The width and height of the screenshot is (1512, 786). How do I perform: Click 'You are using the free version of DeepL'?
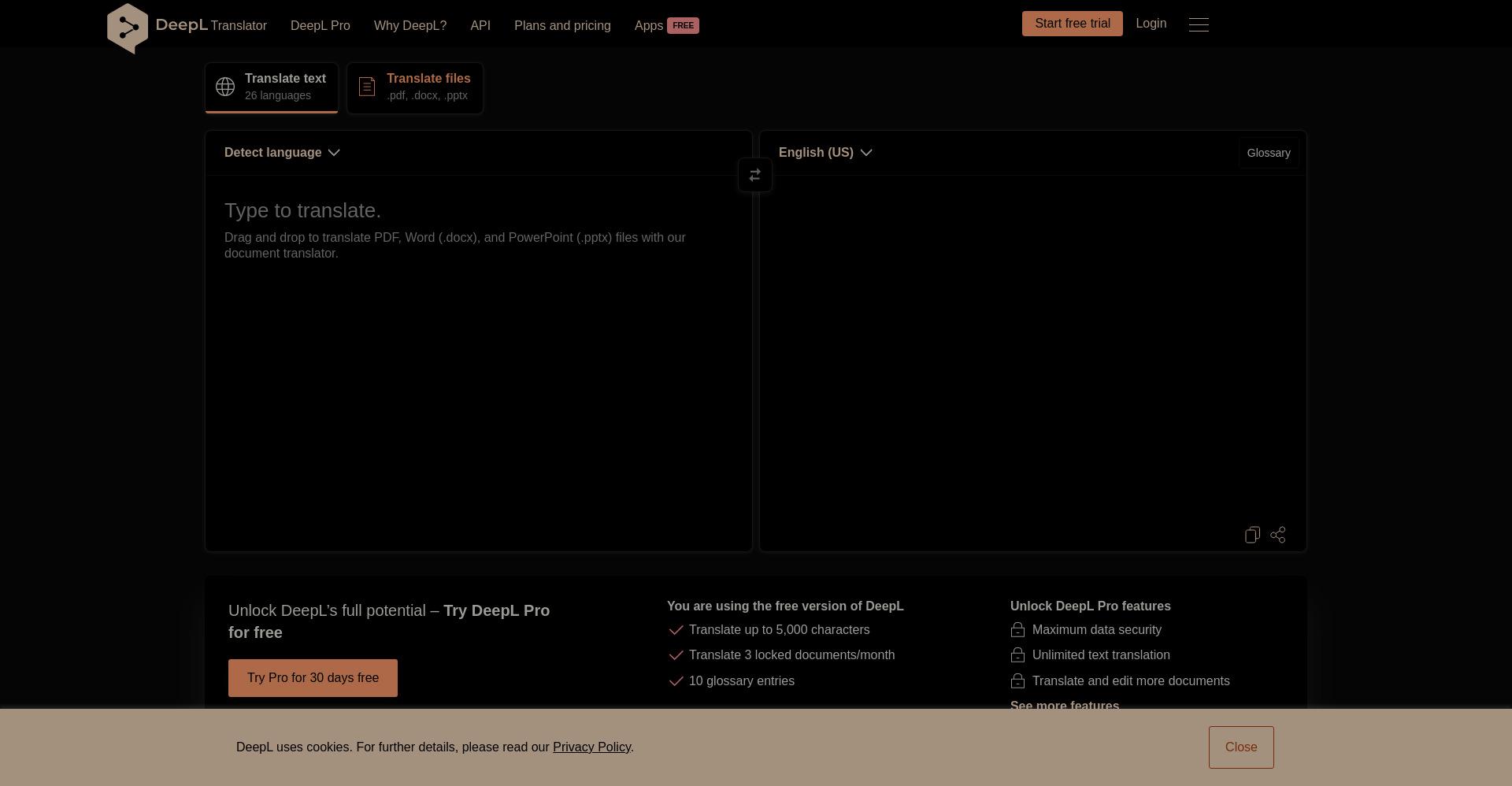tap(785, 606)
